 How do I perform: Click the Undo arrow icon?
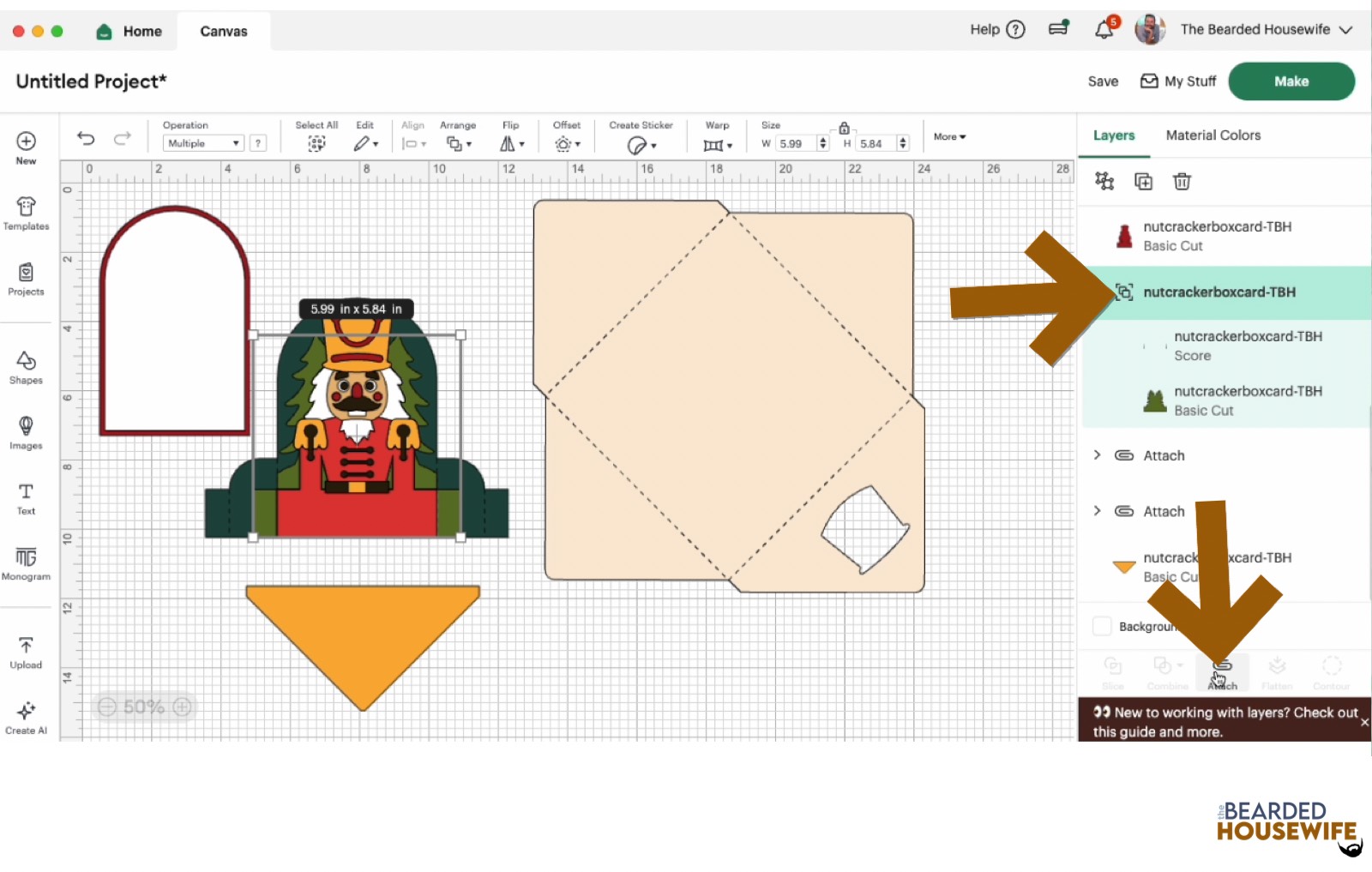pos(86,138)
